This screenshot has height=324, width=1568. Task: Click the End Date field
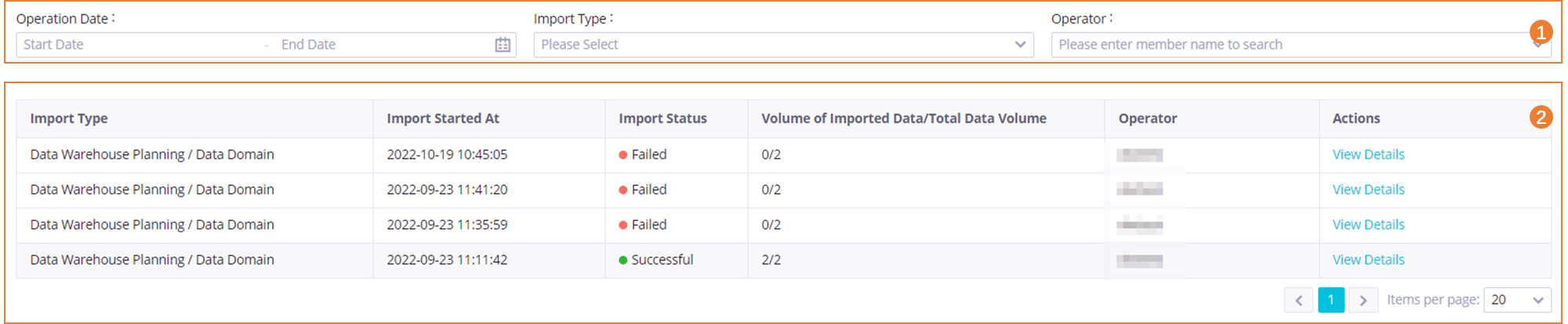point(376,45)
